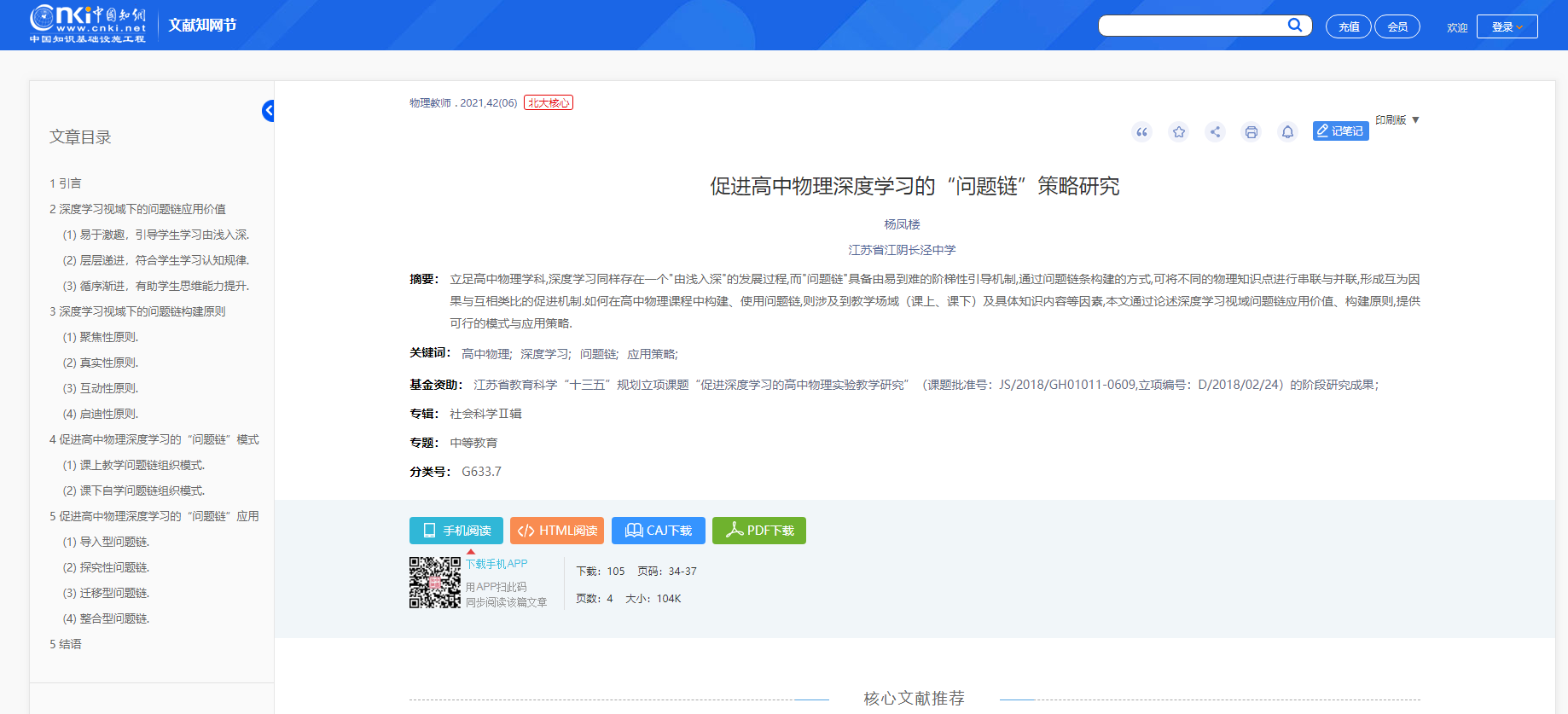Click the search magnifier icon
Viewport: 1568px width, 714px height.
tap(1294, 26)
